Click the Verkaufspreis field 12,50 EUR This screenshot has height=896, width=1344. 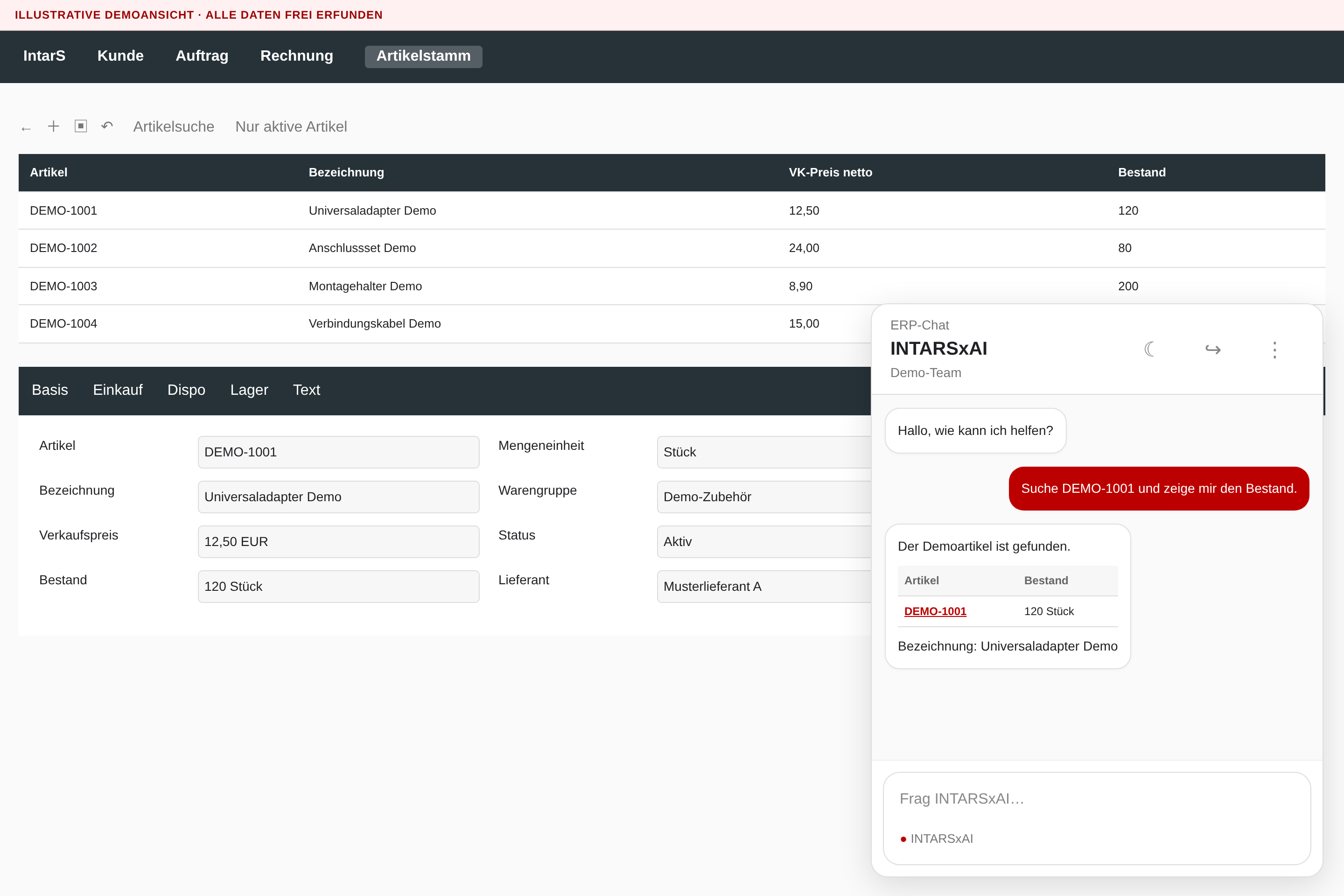338,542
